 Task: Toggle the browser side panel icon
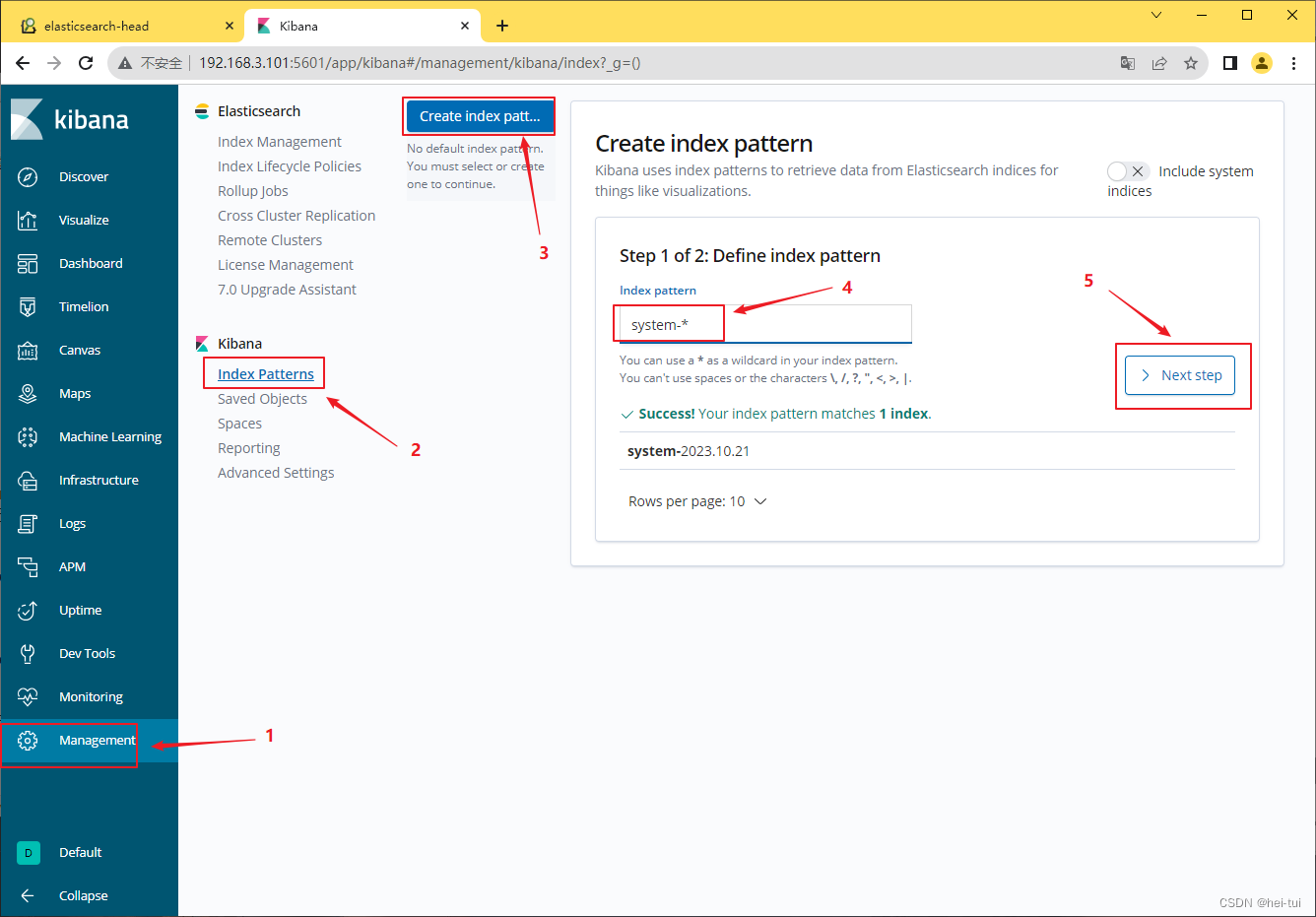coord(1230,63)
